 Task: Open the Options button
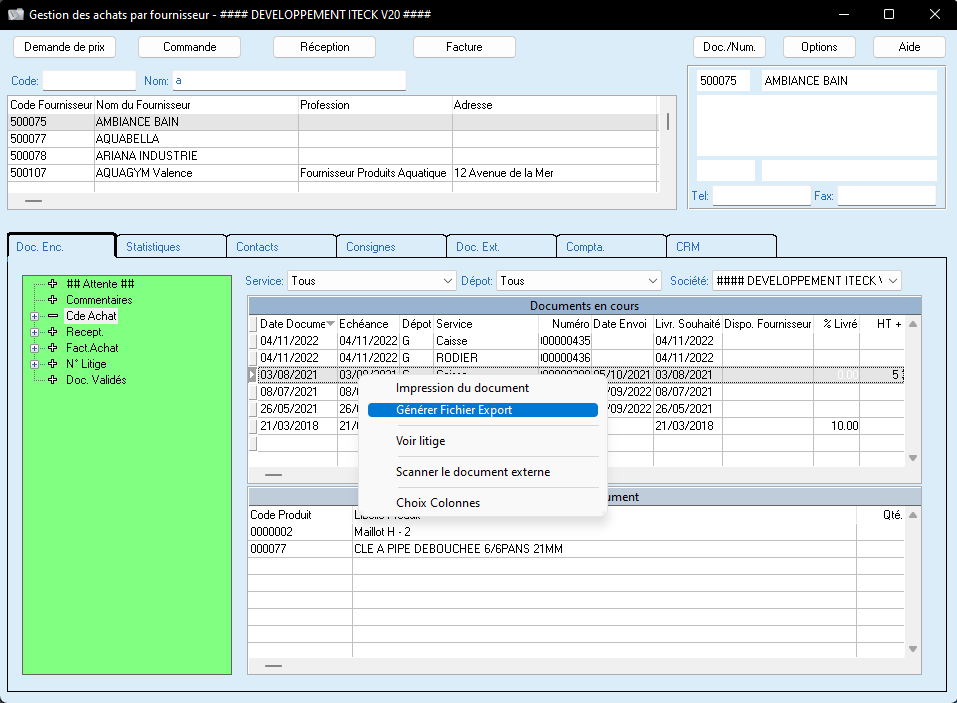(819, 47)
